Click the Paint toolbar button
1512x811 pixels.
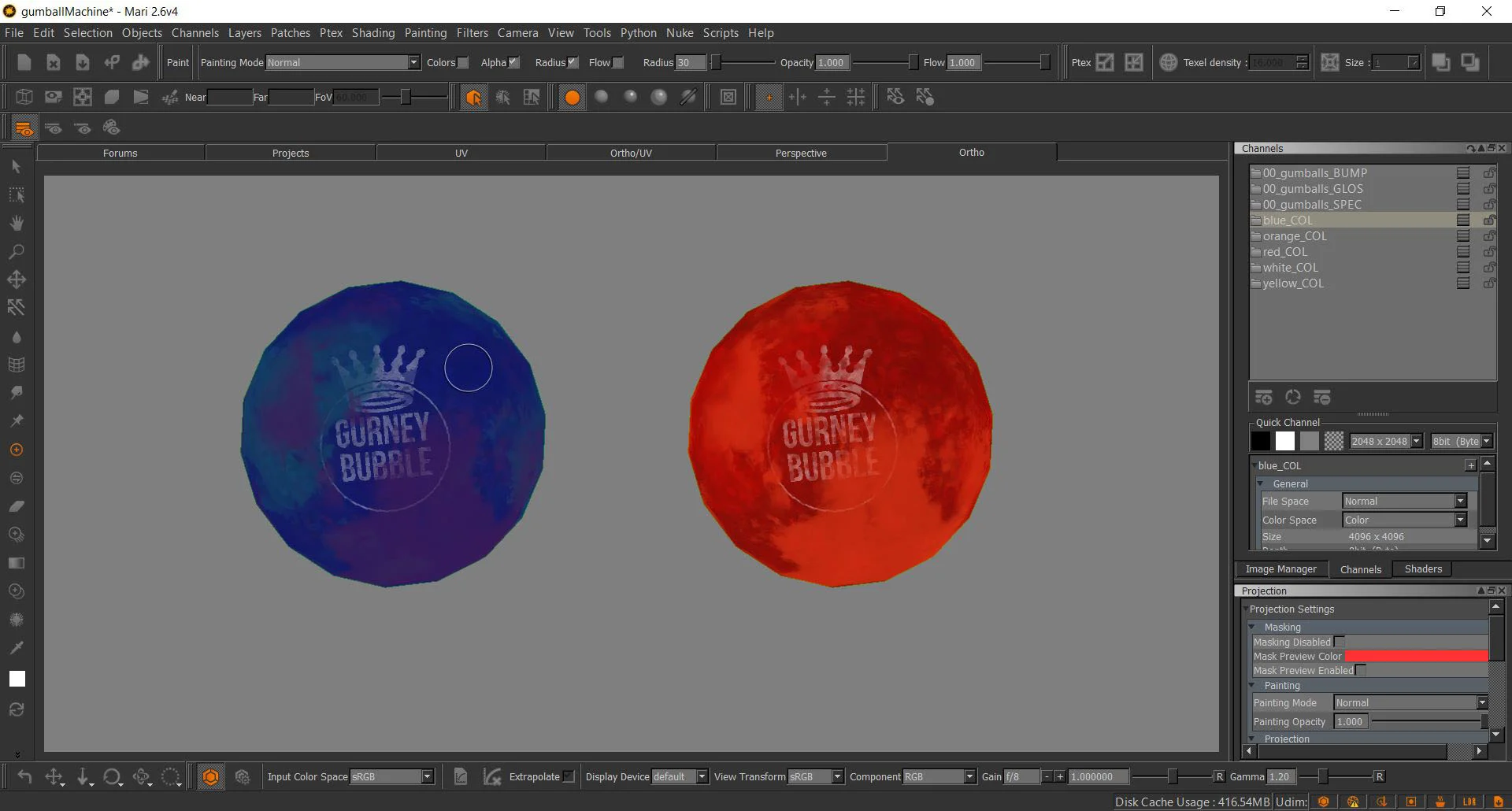click(178, 62)
